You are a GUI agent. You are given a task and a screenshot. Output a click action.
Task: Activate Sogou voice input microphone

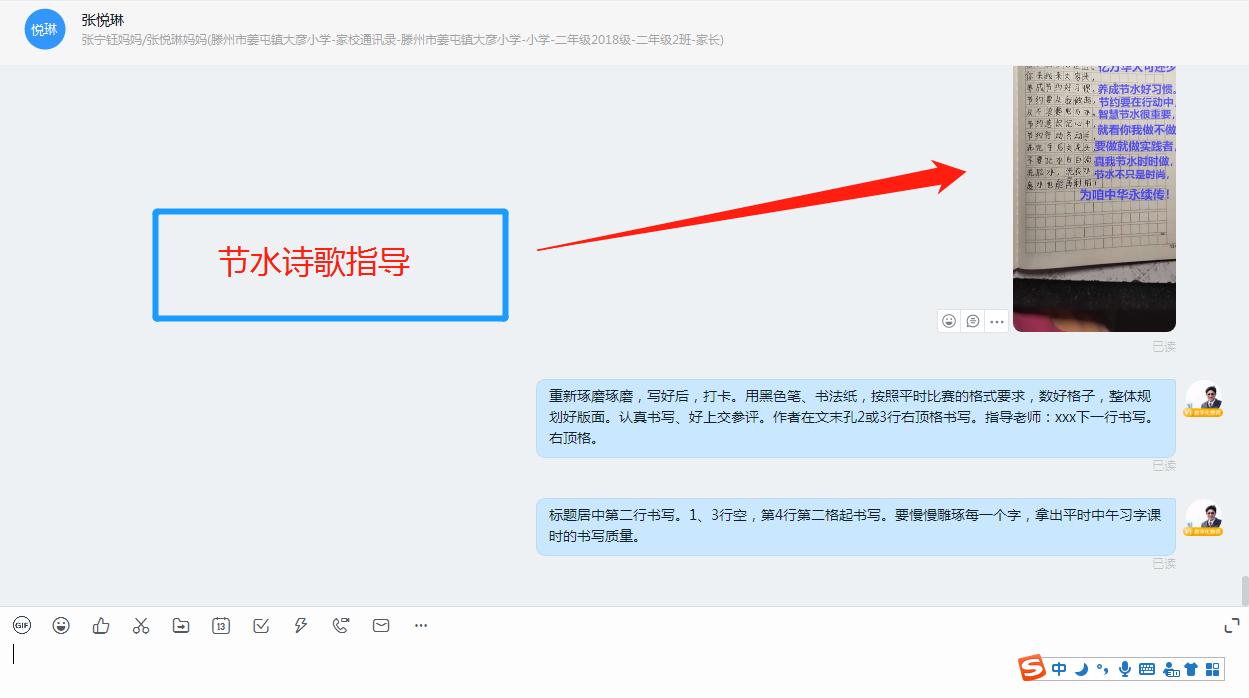(x=1125, y=669)
